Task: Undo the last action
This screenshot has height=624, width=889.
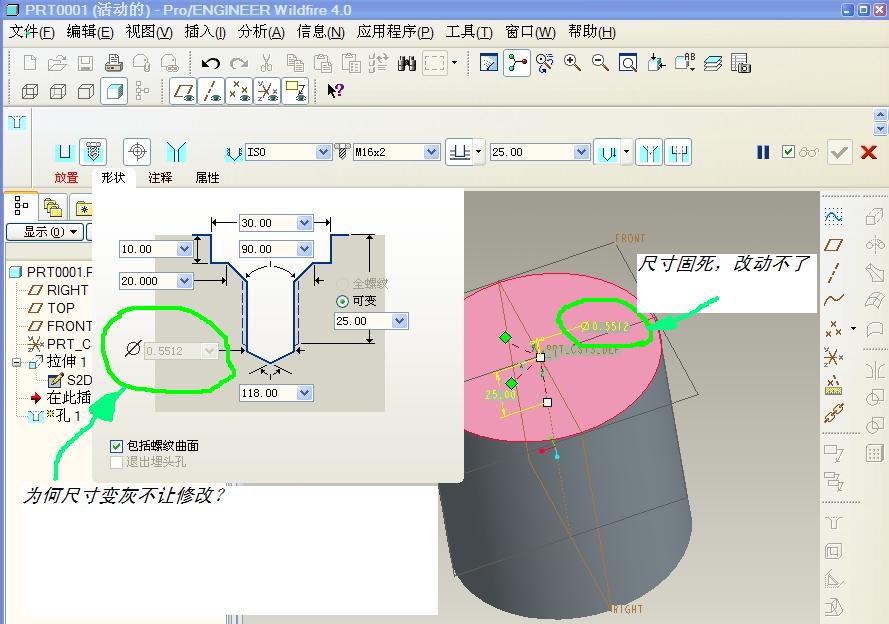Action: click(210, 63)
